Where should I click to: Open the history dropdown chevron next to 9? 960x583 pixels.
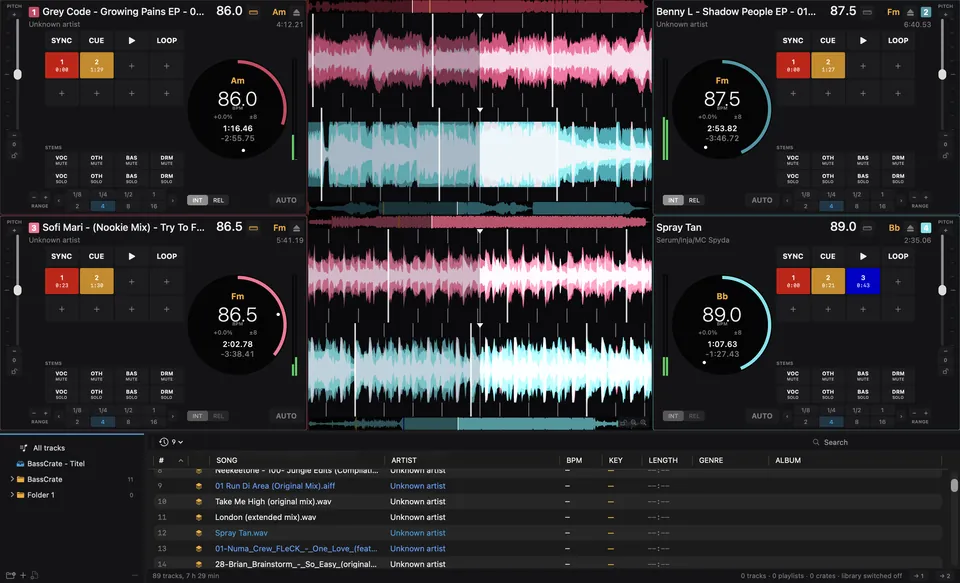(181, 442)
